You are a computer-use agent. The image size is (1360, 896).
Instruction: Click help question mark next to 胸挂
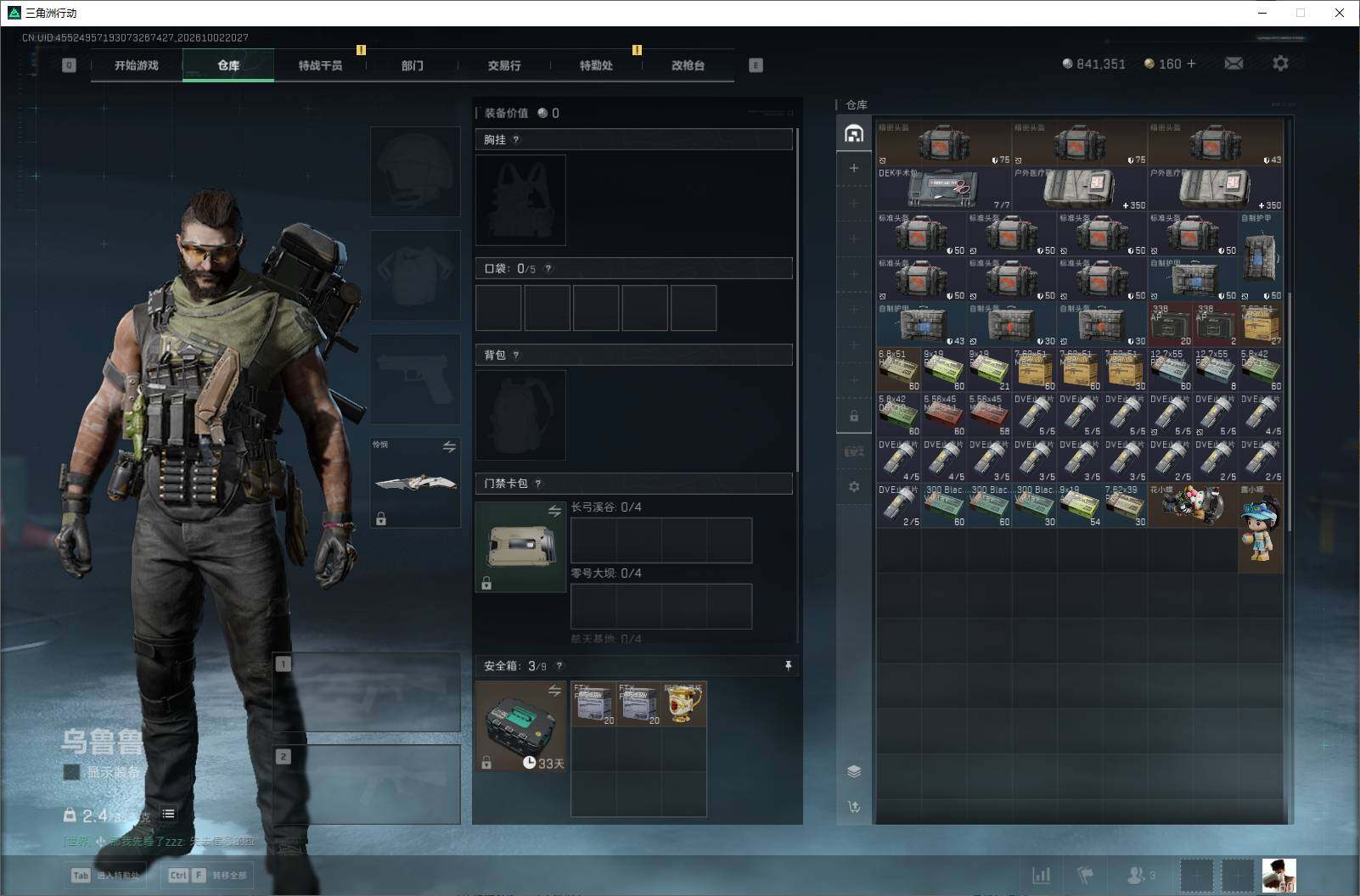point(516,140)
